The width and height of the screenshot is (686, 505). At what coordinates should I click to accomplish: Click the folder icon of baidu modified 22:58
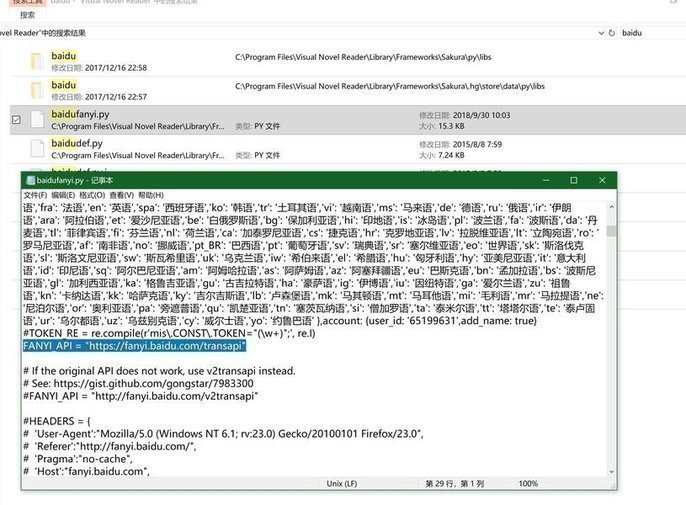tap(37, 61)
